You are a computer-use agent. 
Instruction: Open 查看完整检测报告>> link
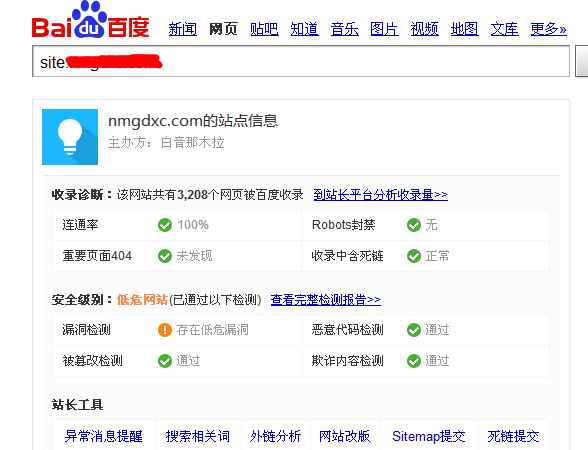[x=326, y=300]
